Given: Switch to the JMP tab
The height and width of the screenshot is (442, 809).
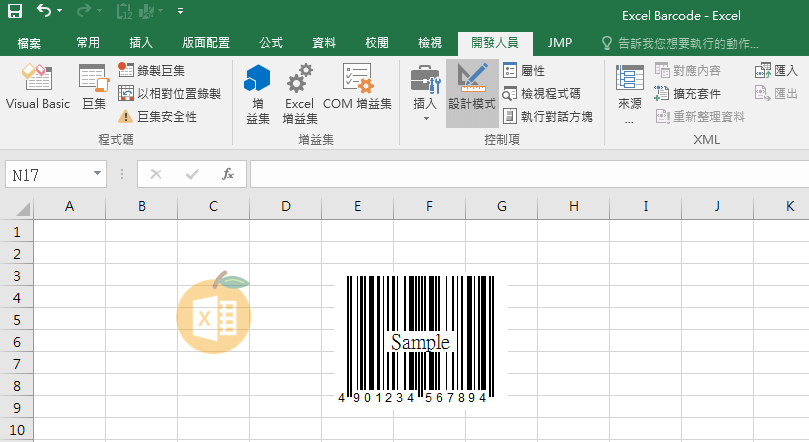Looking at the screenshot, I should 560,43.
